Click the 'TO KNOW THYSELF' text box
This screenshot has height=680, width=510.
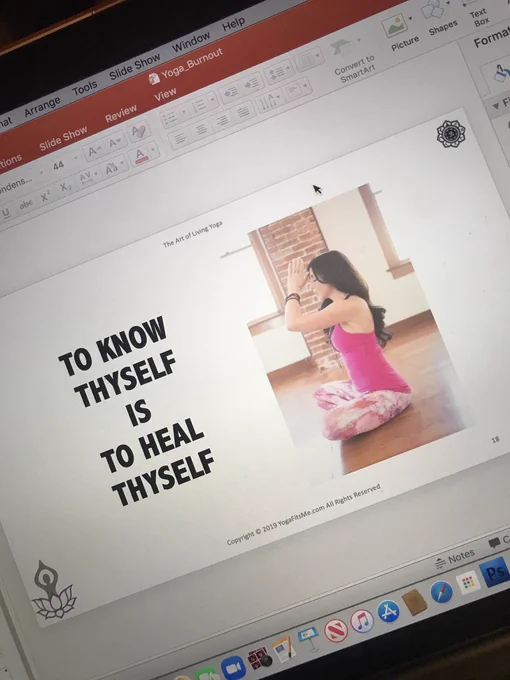tap(137, 410)
